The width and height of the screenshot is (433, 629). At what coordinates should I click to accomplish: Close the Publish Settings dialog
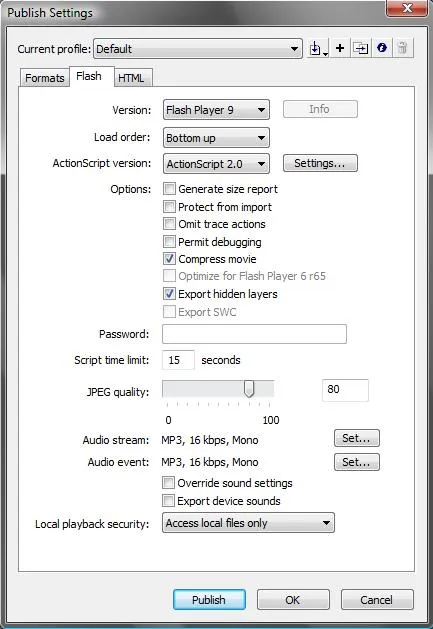coord(407,8)
